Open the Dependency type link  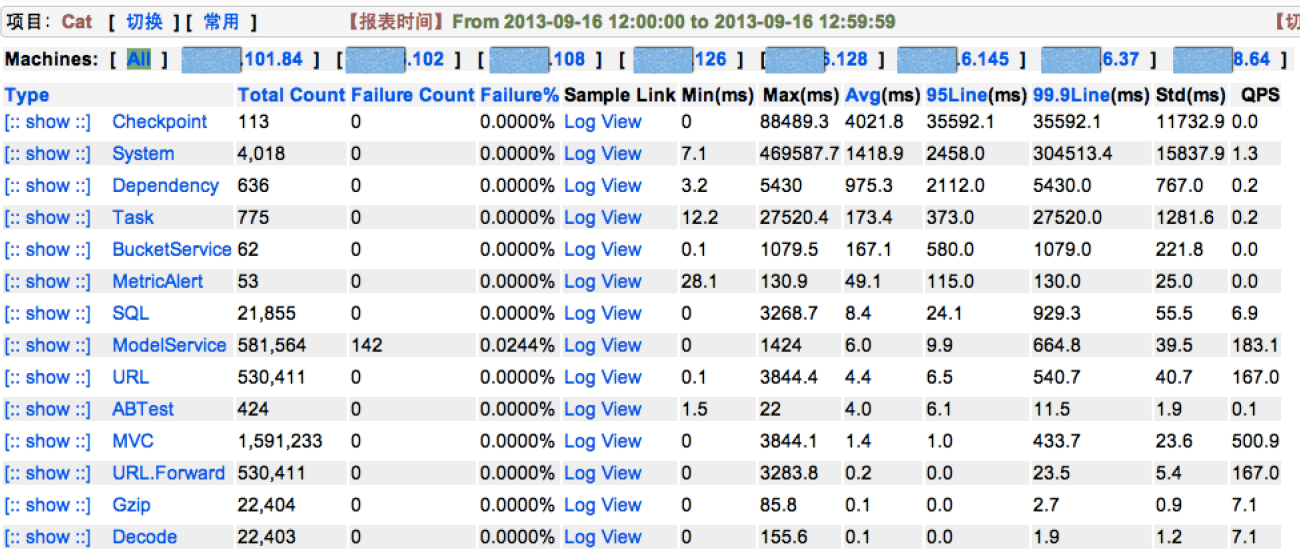165,186
